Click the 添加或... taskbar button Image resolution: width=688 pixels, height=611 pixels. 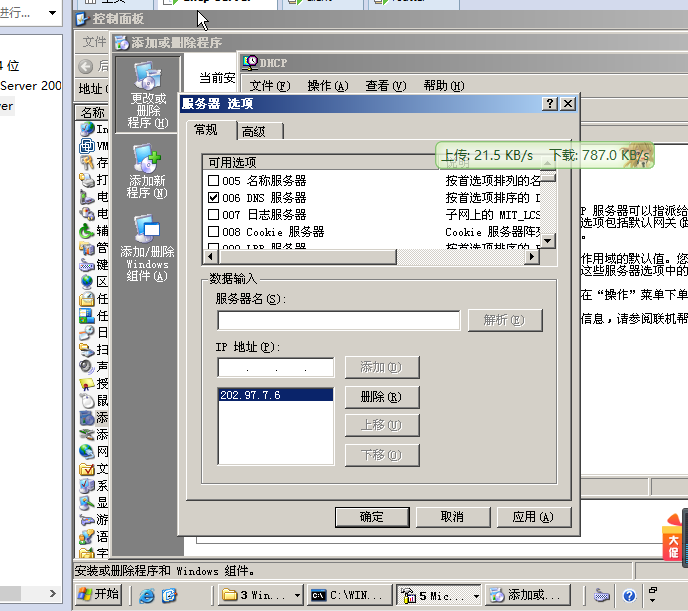point(528,595)
